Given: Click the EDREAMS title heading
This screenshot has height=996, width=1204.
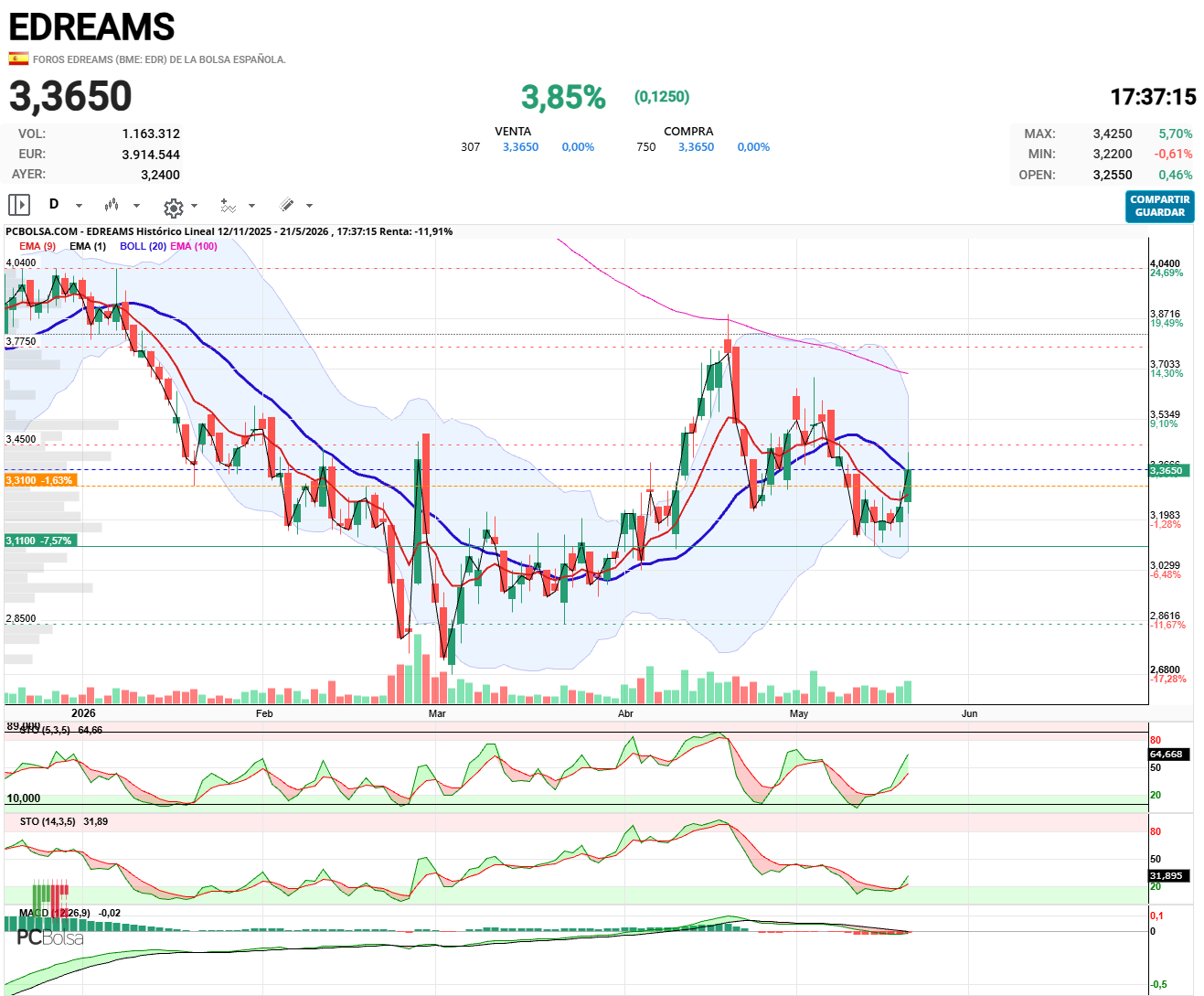Looking at the screenshot, I should [91, 27].
